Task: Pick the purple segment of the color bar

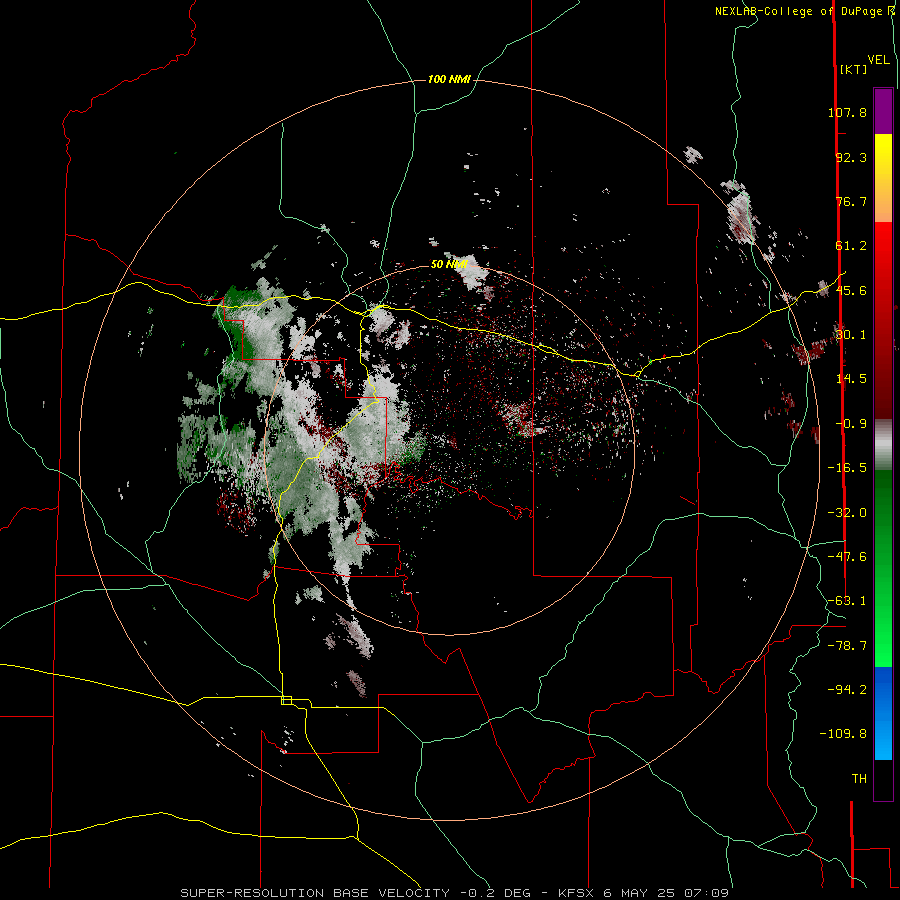Action: point(883,111)
